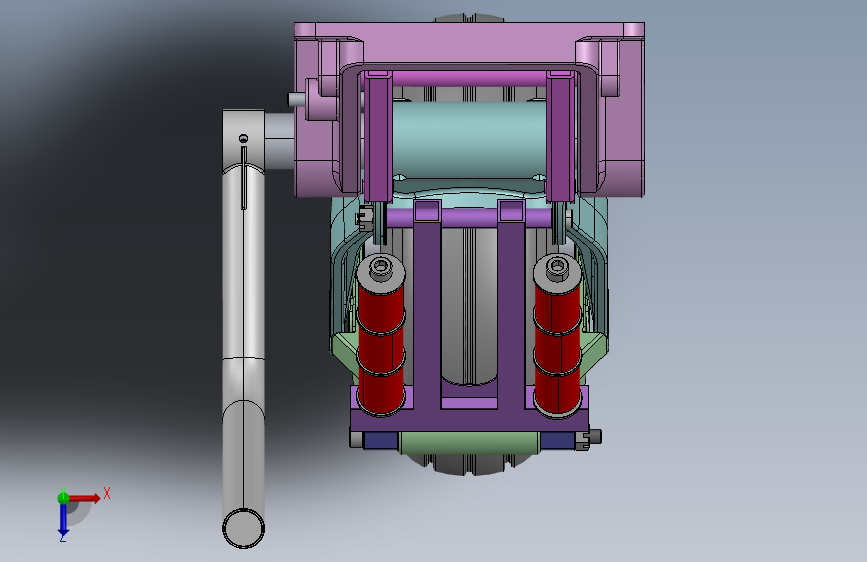Select the small pin hole on crank elbow

coord(243,138)
